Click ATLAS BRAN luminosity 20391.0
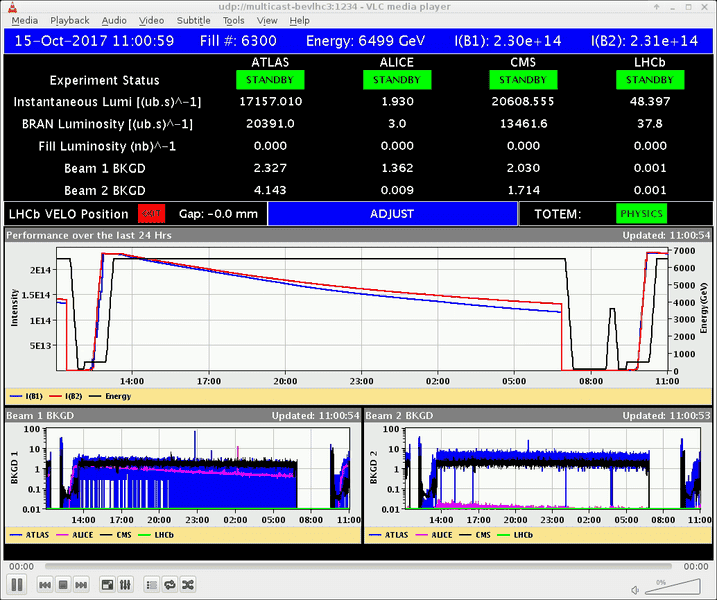717x600 pixels. tap(270, 124)
